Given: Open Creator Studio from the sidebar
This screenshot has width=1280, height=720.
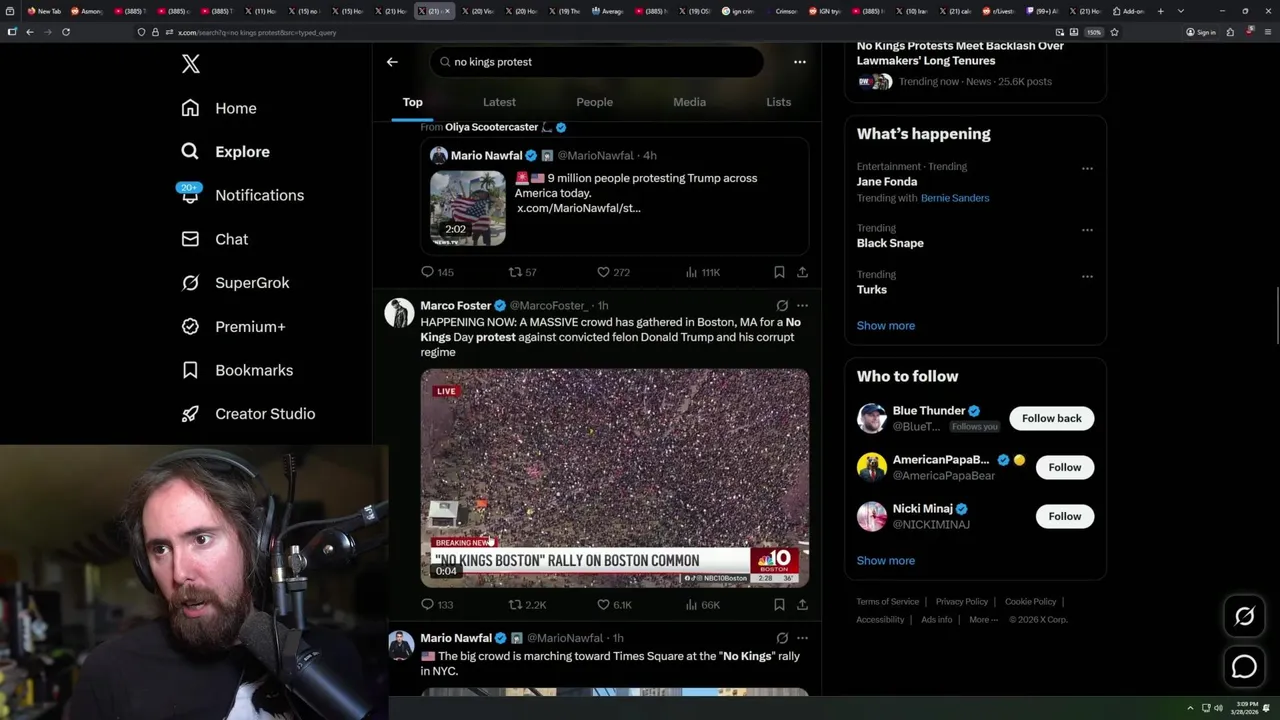Looking at the screenshot, I should coord(248,414).
